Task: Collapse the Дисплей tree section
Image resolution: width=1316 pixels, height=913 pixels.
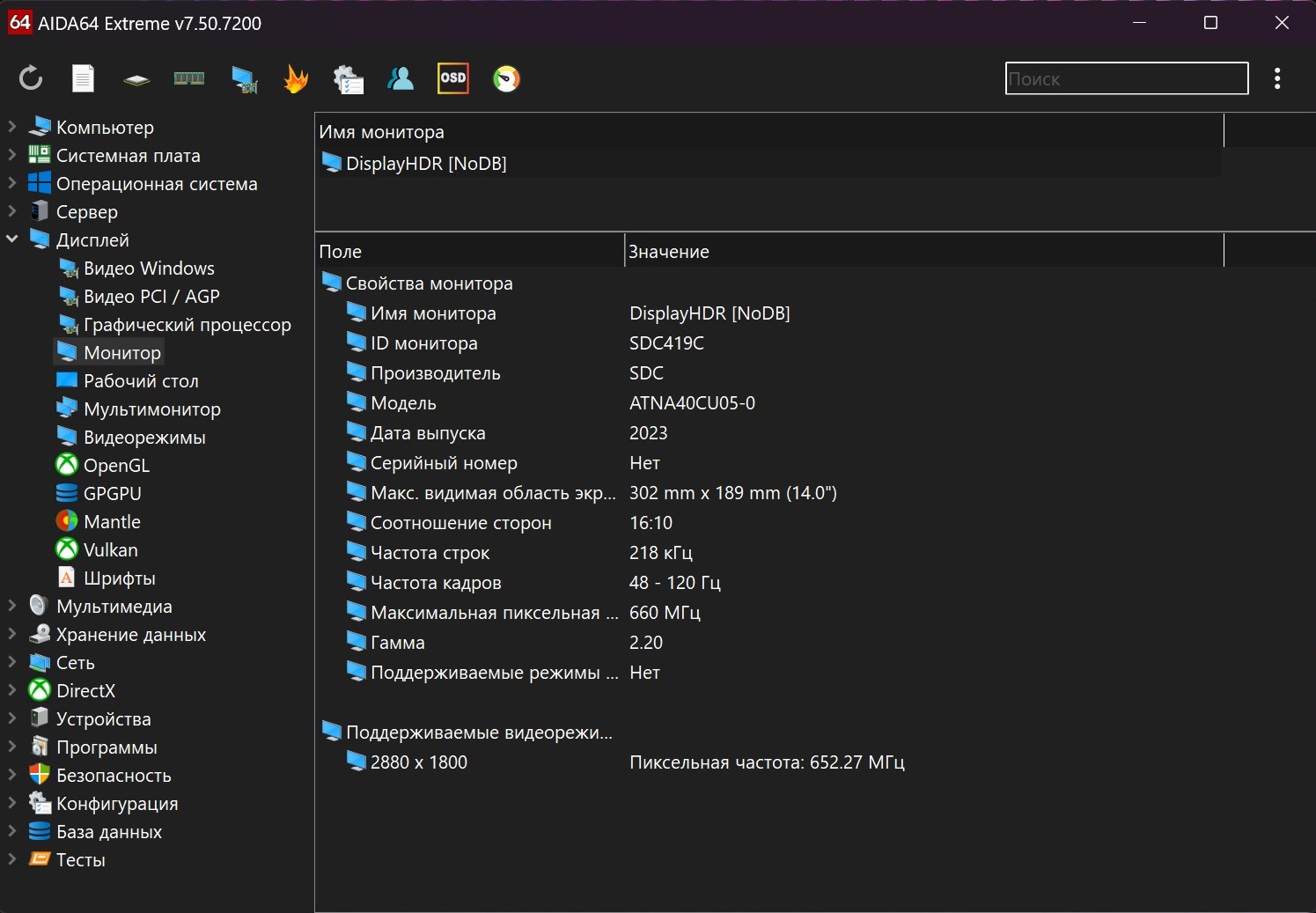Action: [12, 239]
